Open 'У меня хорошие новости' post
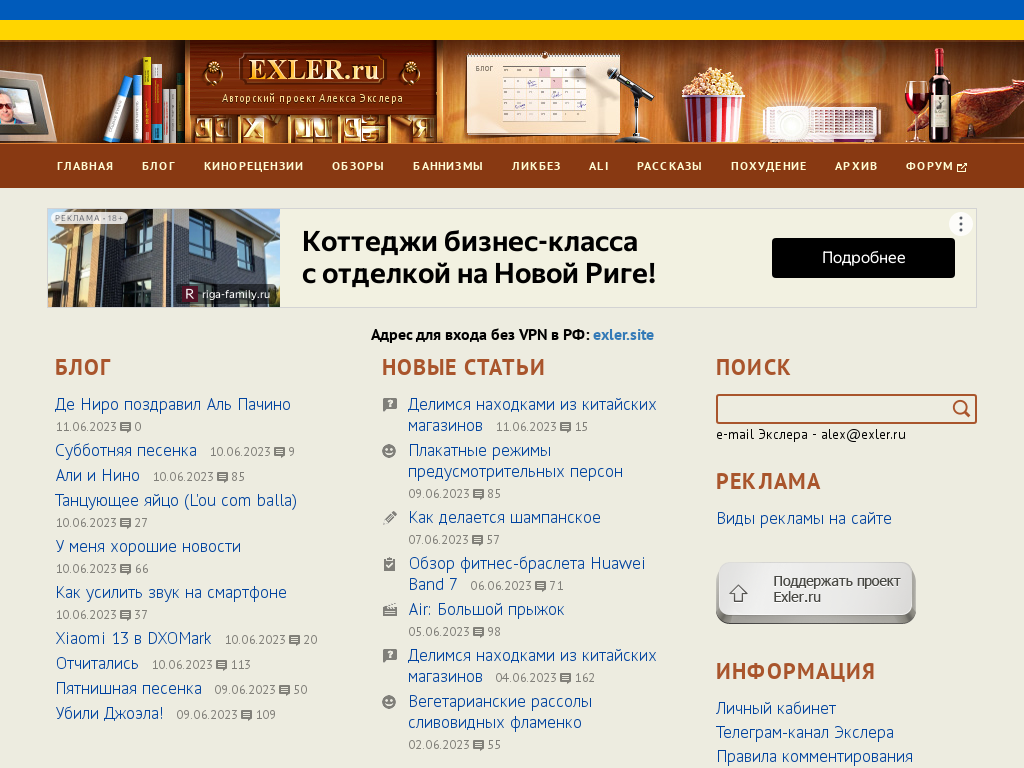 [x=148, y=547]
